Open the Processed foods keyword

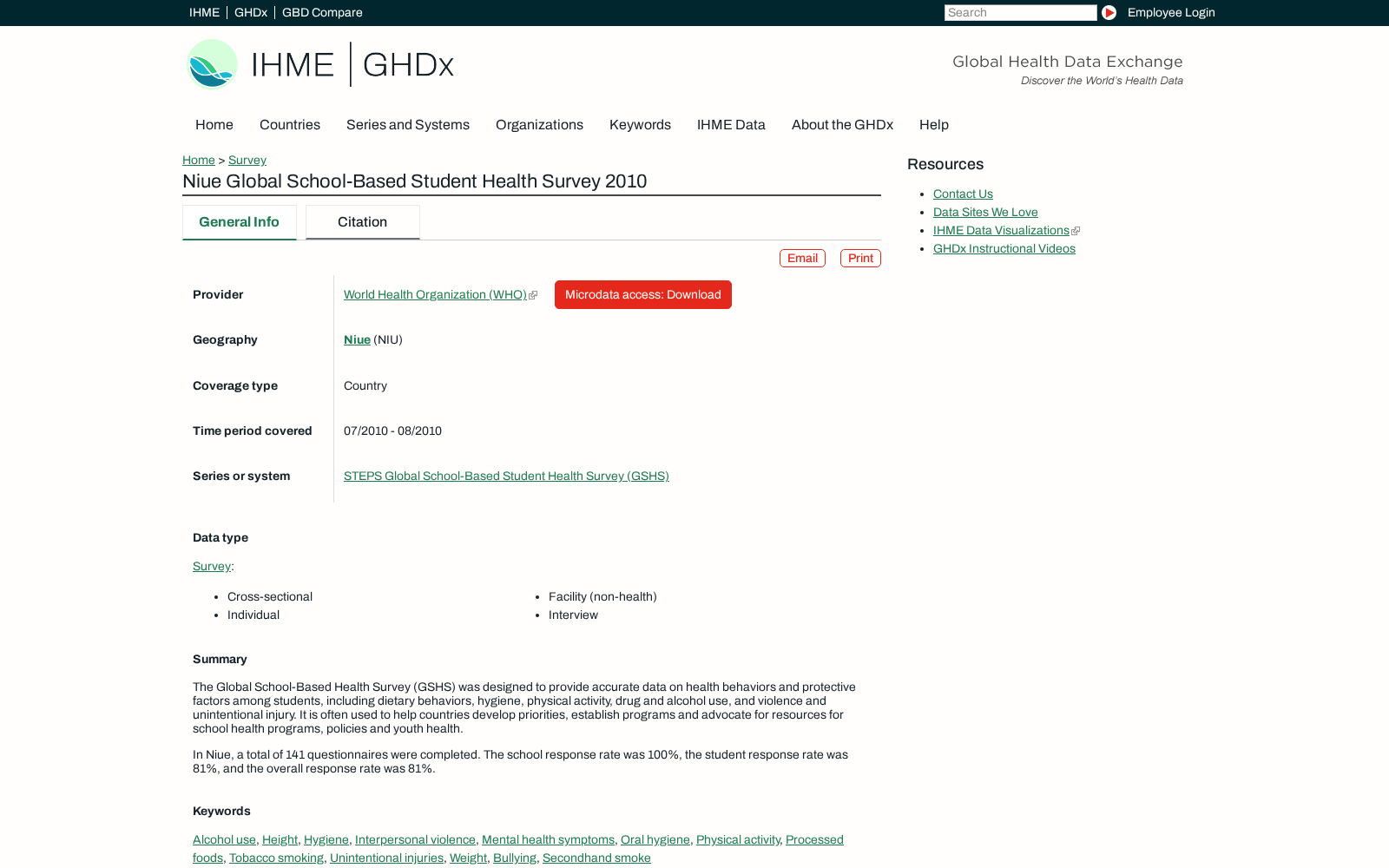click(x=814, y=840)
